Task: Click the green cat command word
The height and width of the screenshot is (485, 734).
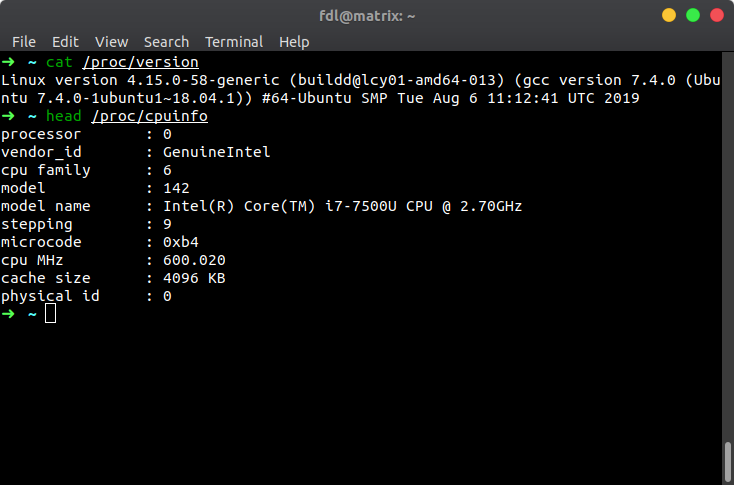Action: [59, 62]
